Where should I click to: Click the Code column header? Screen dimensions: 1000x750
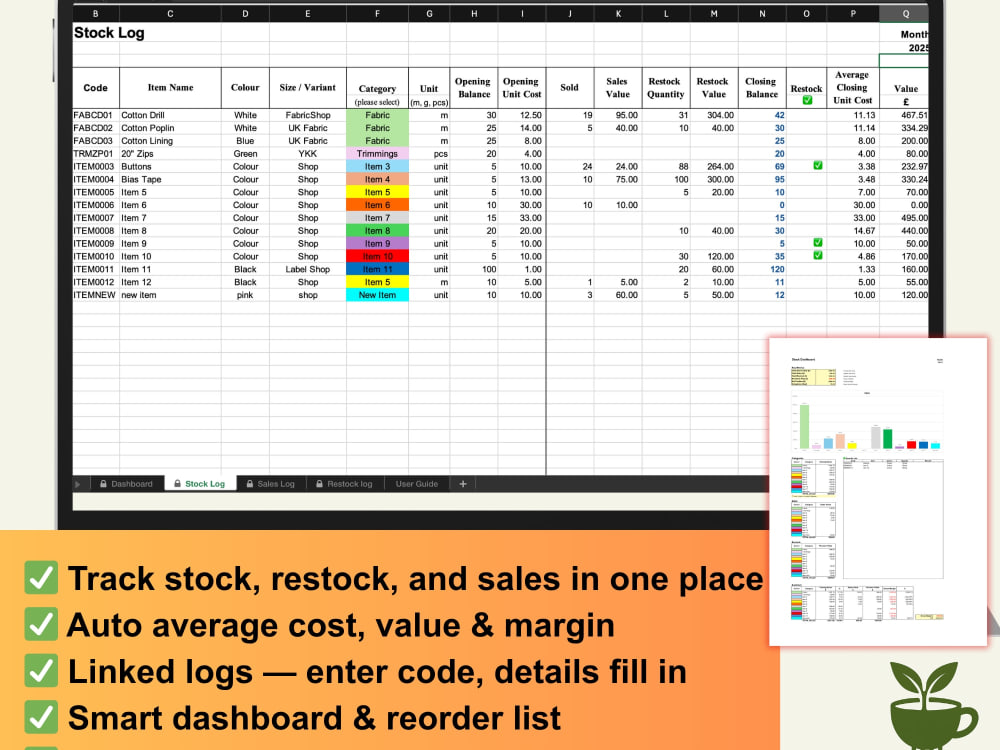pyautogui.click(x=96, y=88)
